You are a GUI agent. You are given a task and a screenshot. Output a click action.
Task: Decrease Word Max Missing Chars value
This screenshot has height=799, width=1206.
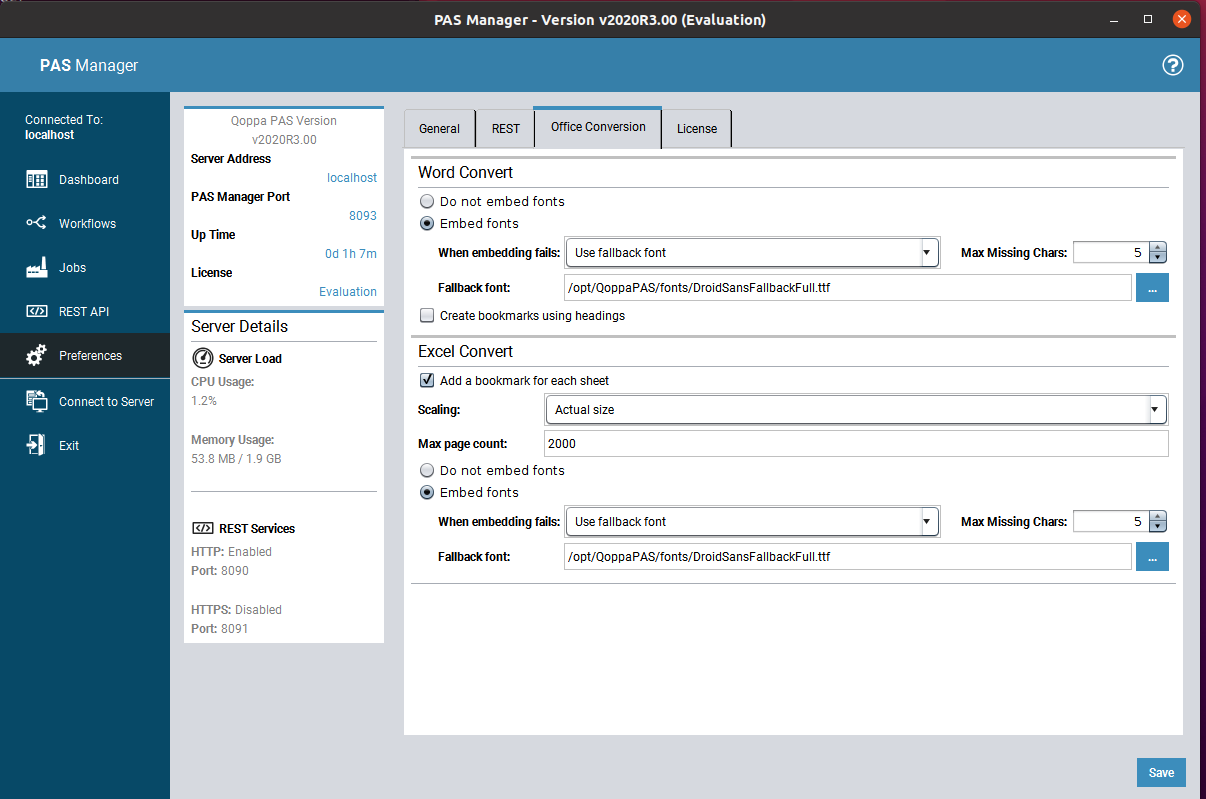pos(1158,258)
